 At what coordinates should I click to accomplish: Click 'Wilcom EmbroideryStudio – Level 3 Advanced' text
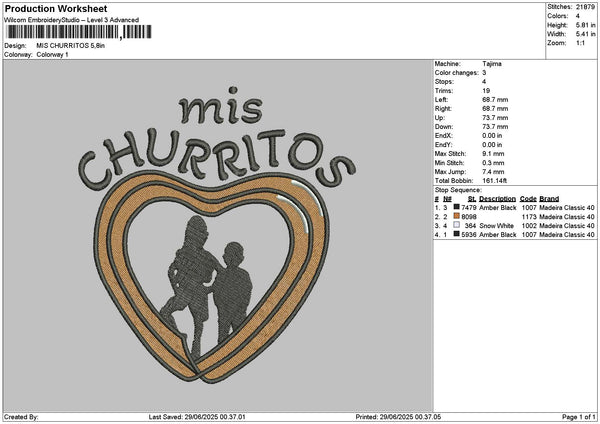(72, 20)
